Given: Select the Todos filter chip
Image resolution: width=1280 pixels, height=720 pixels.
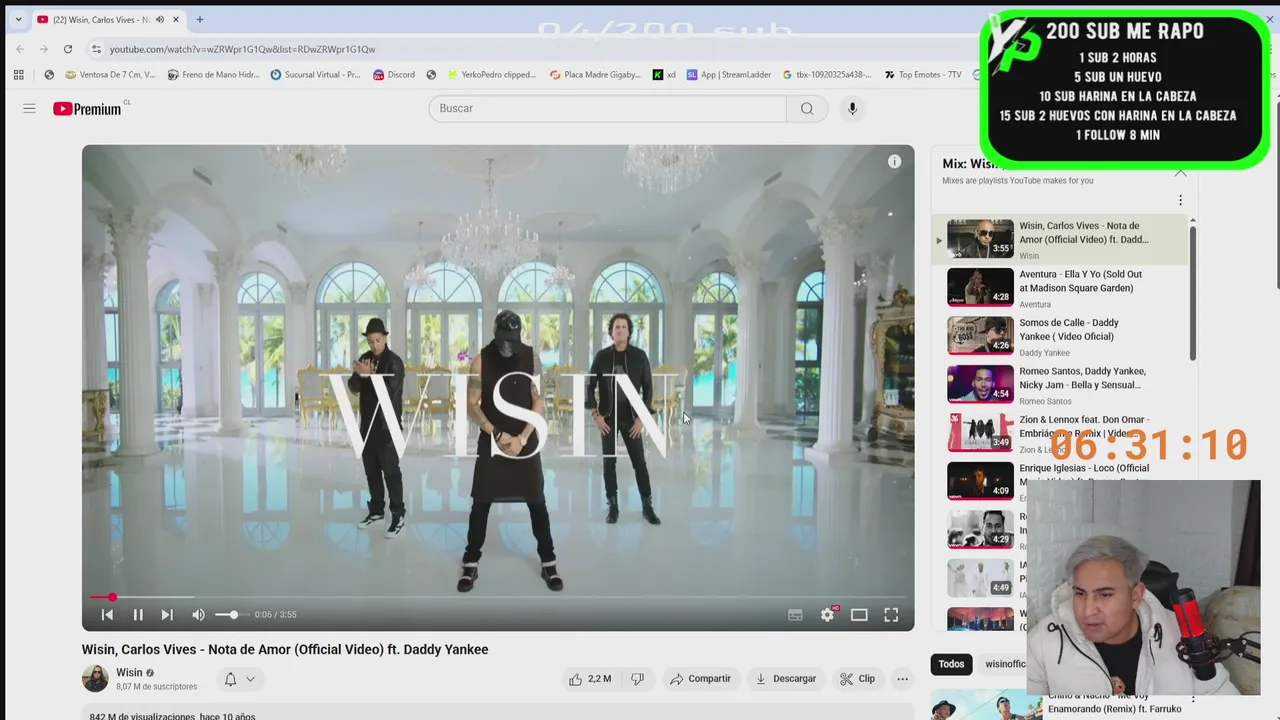Looking at the screenshot, I should click(x=951, y=664).
